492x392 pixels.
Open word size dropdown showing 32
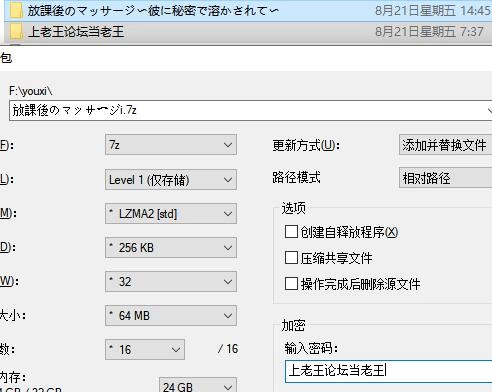[x=171, y=282]
